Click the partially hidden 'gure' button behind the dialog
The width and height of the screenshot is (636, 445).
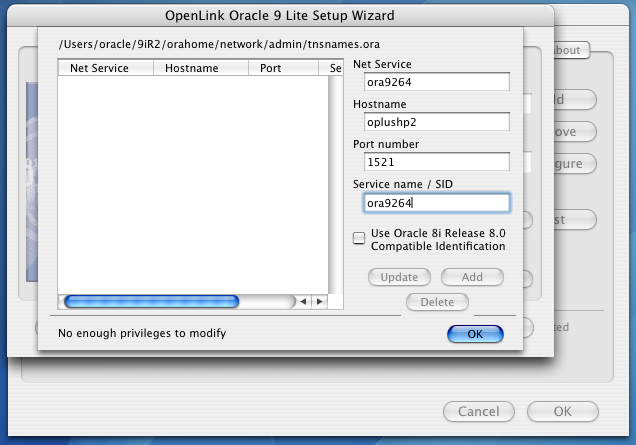pos(575,163)
